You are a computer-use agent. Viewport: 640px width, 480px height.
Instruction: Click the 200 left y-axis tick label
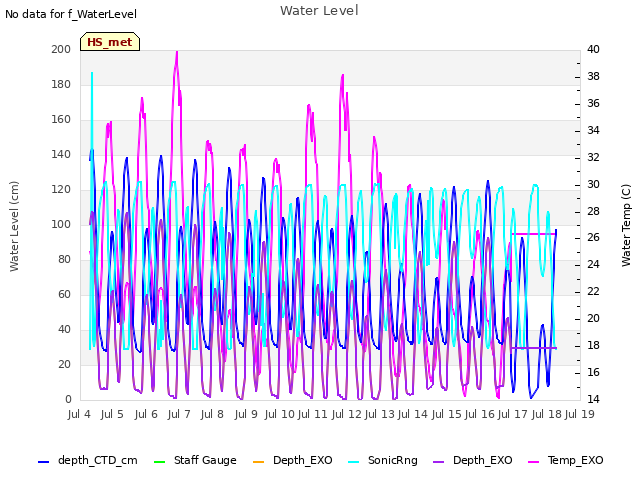pyautogui.click(x=61, y=49)
